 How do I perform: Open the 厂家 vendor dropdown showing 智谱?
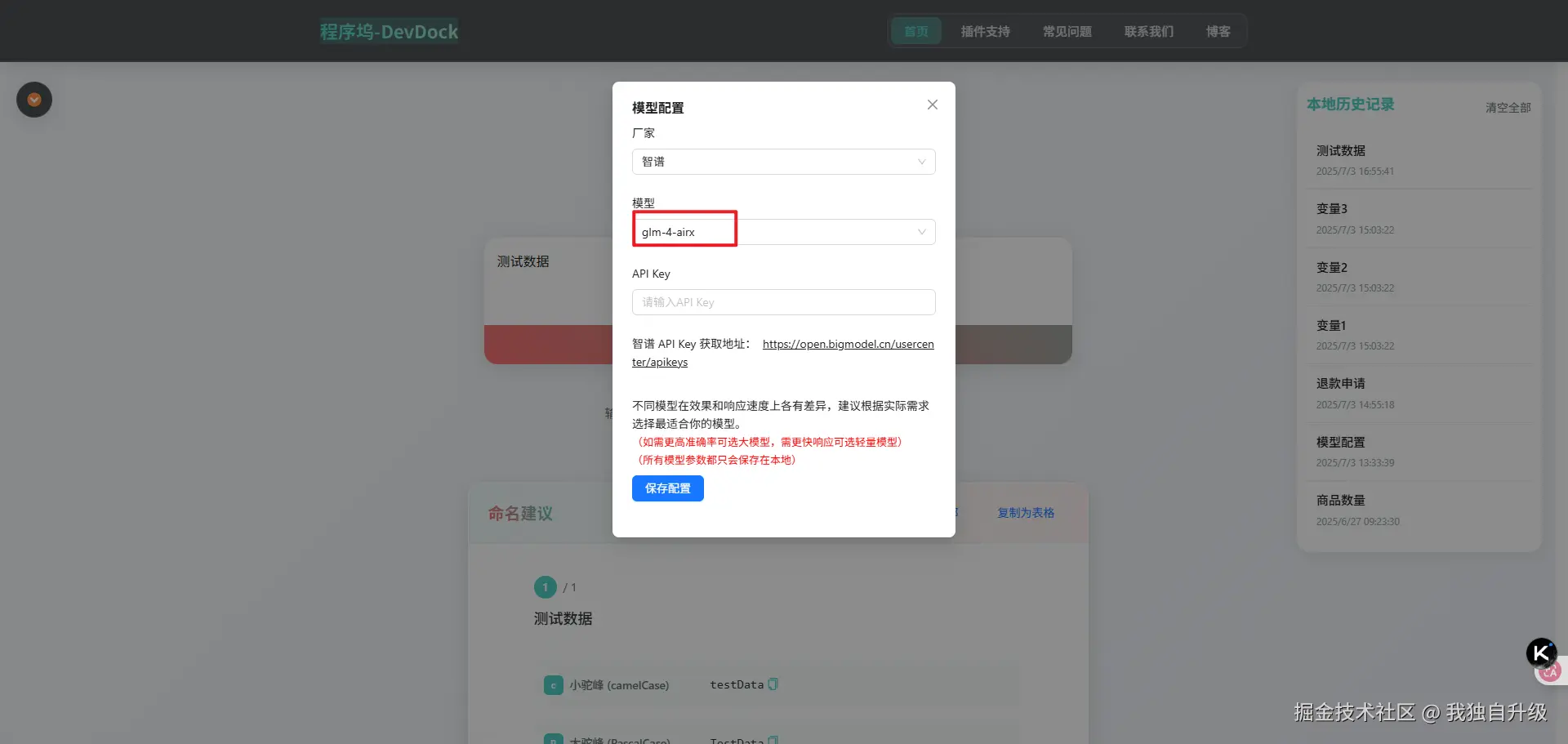click(x=782, y=162)
